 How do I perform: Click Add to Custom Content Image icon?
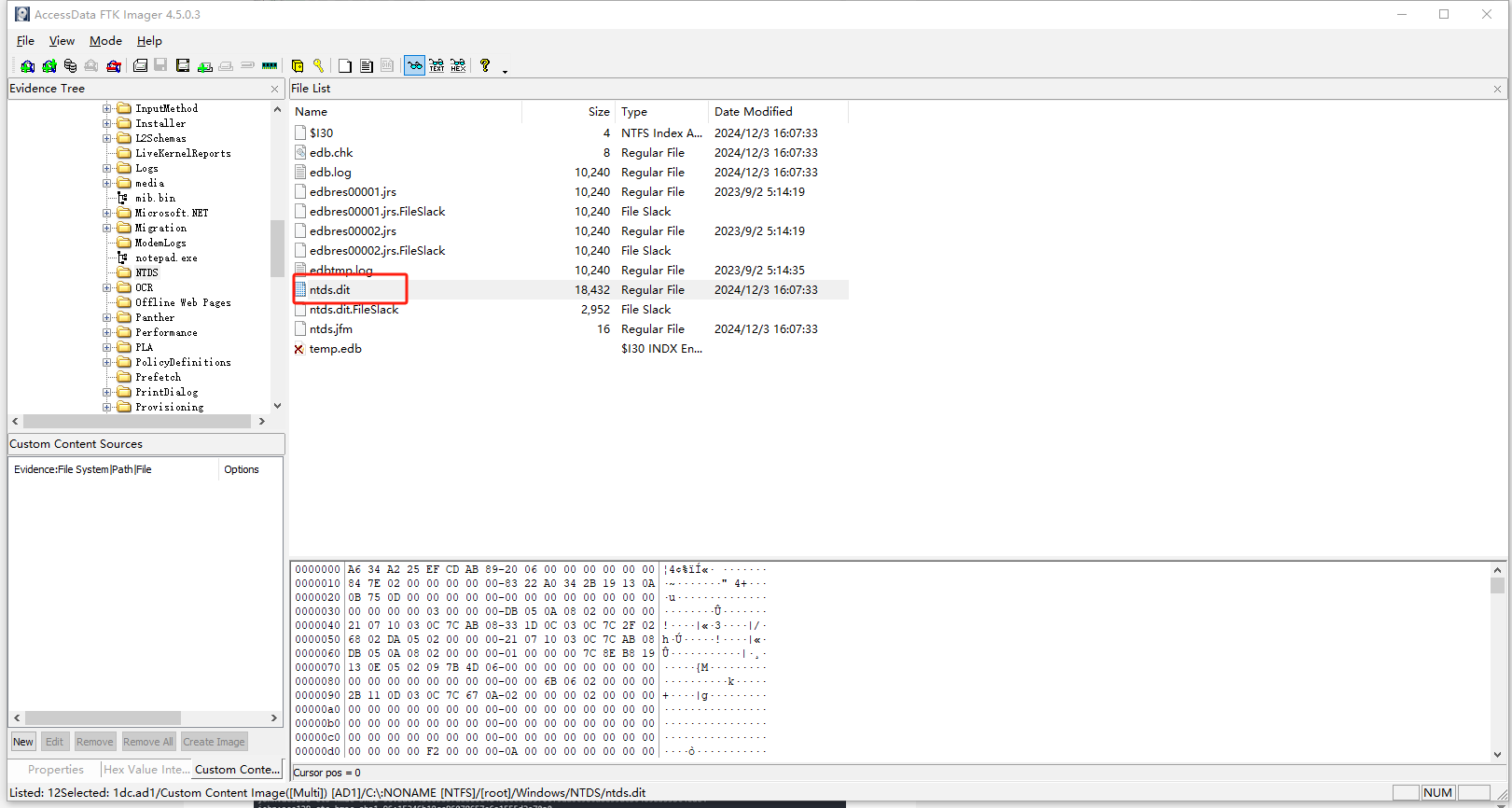[x=204, y=65]
